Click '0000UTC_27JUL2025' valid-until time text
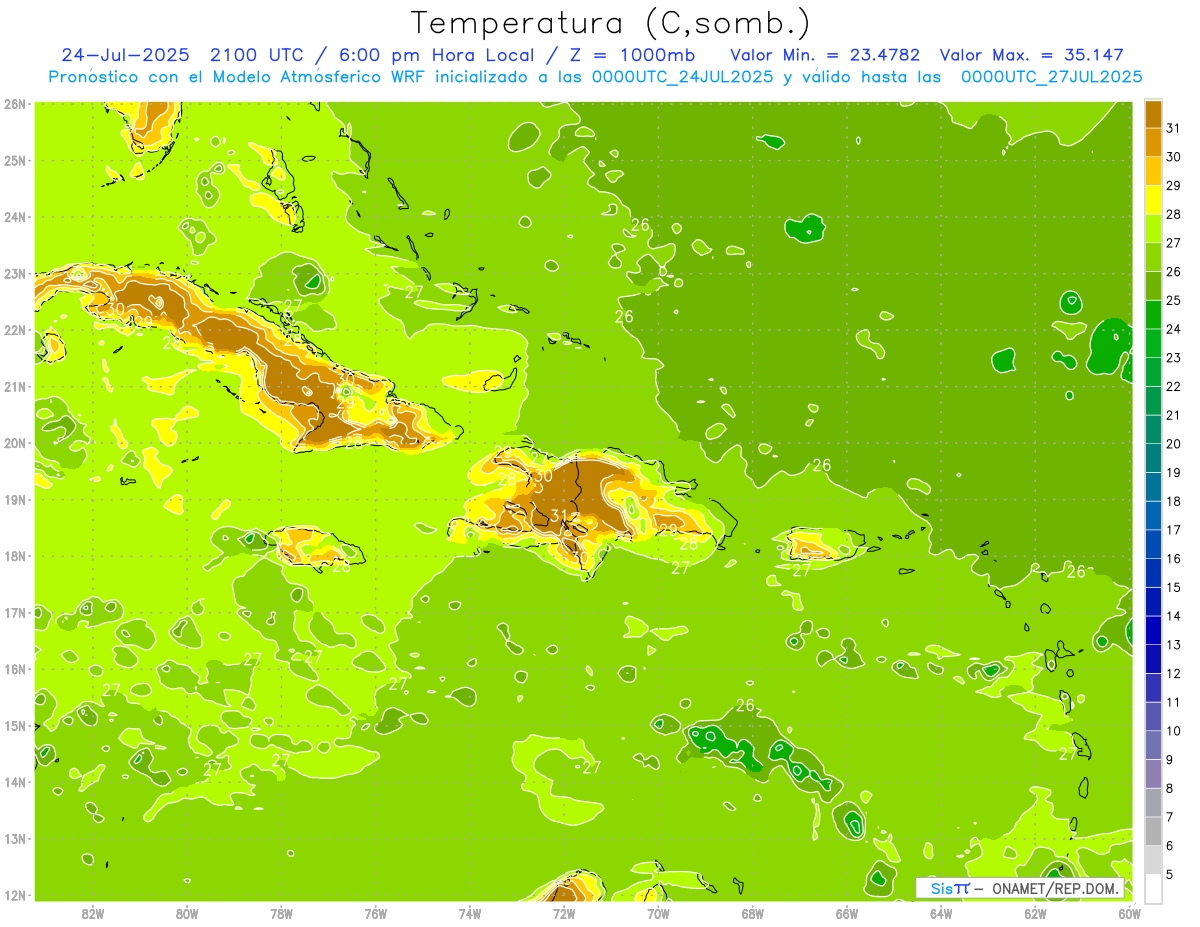This screenshot has height=927, width=1200. (x=1051, y=77)
